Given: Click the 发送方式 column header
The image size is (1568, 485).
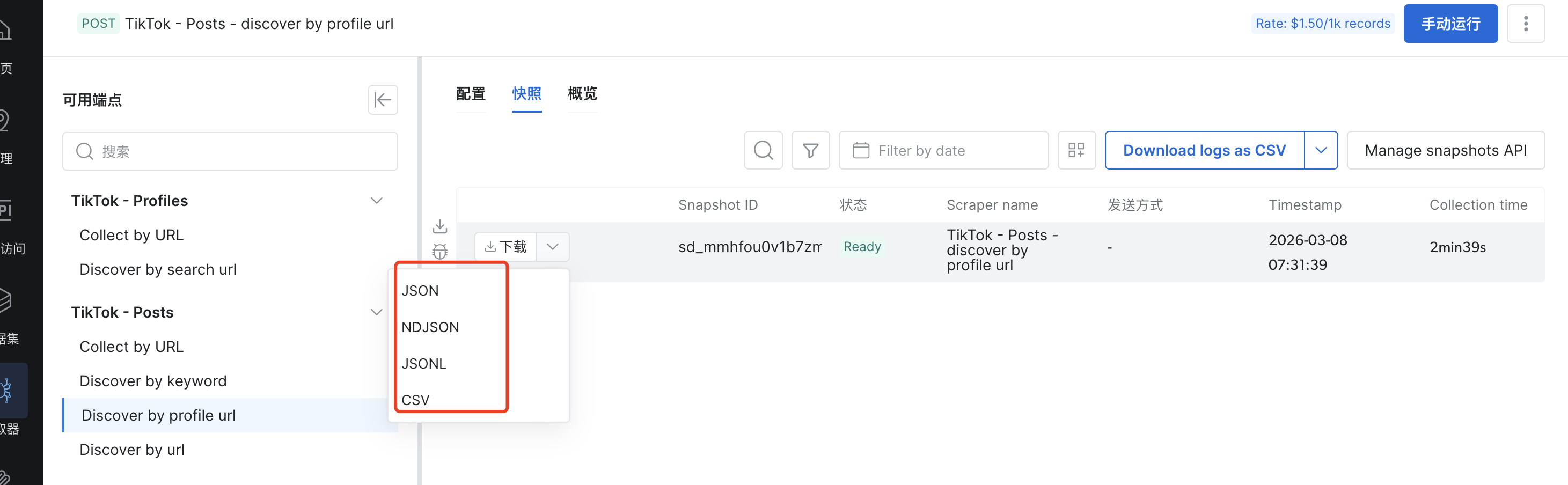Looking at the screenshot, I should point(1134,205).
